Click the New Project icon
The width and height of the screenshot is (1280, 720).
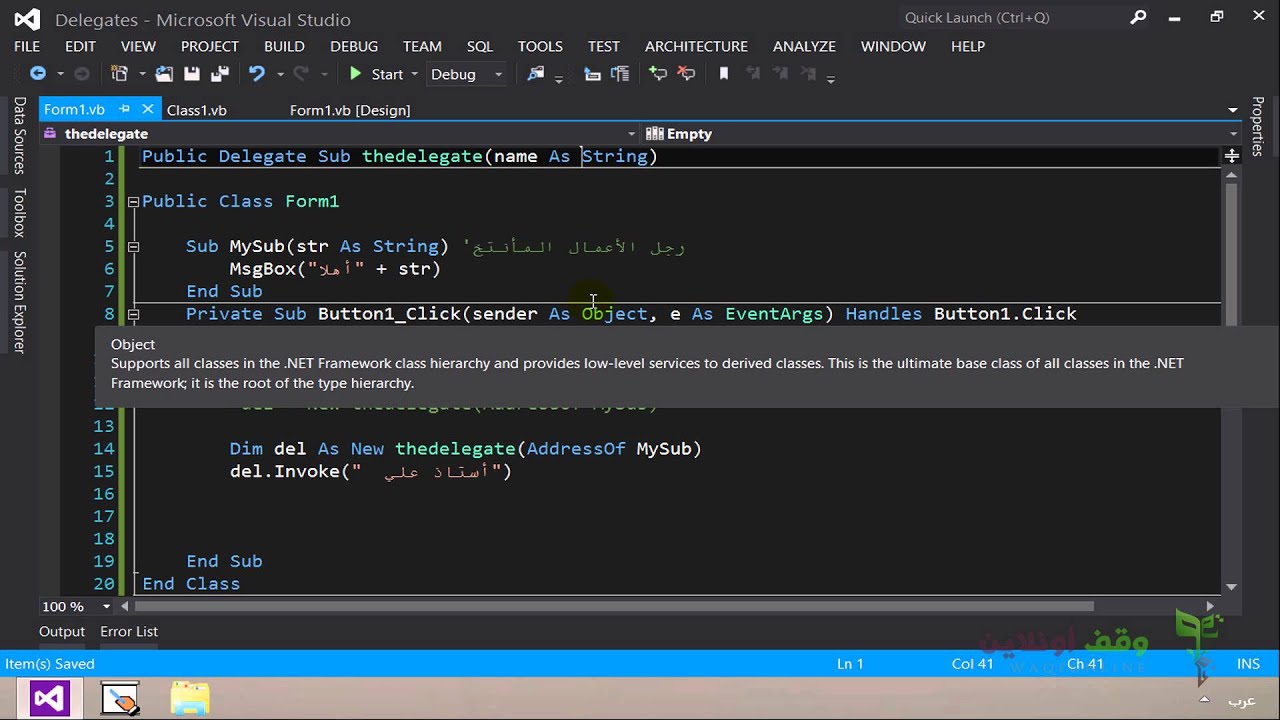120,73
